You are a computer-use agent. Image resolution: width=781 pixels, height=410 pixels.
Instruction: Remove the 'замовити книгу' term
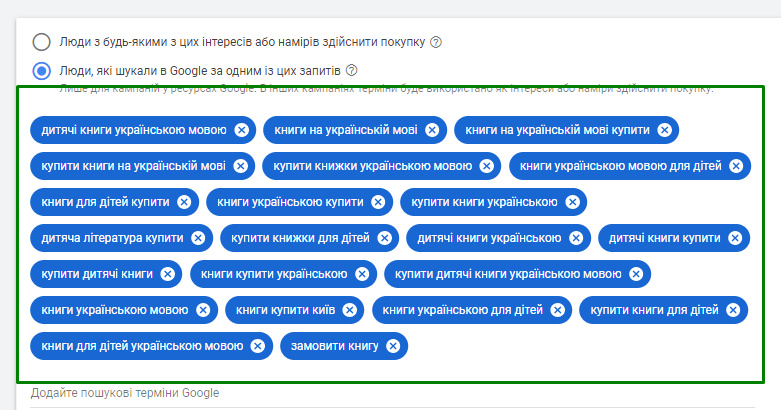(x=393, y=346)
